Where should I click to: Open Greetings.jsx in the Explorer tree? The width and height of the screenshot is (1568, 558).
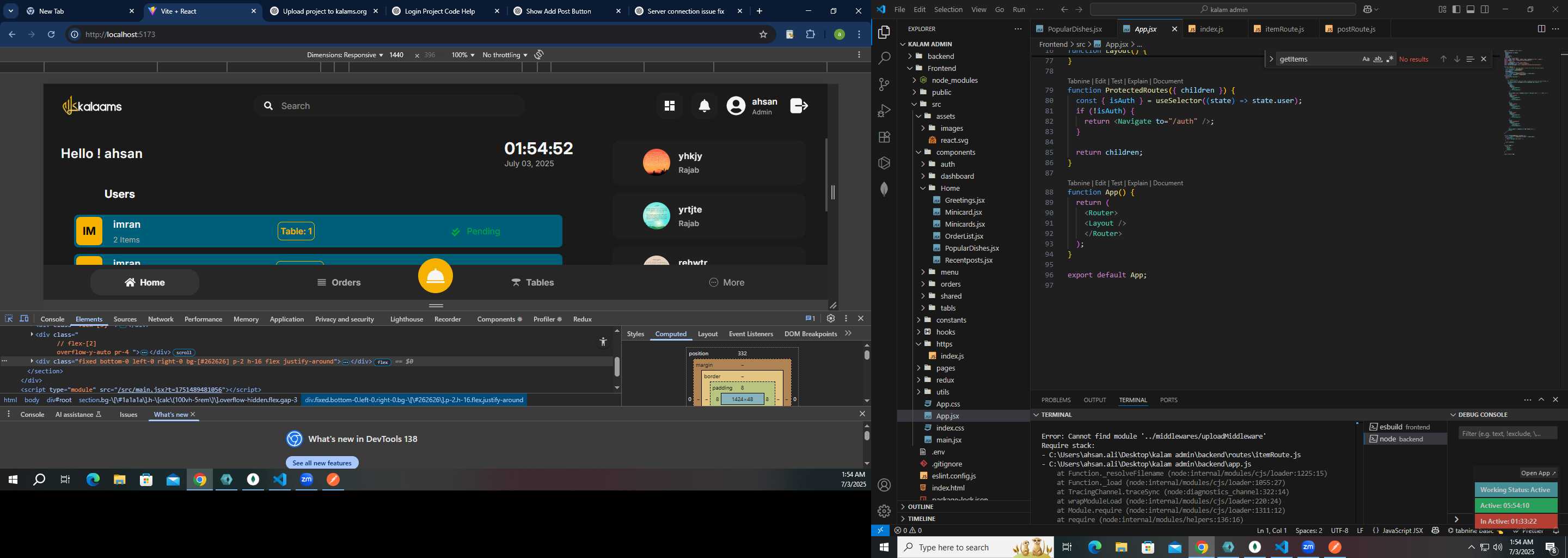click(x=964, y=201)
